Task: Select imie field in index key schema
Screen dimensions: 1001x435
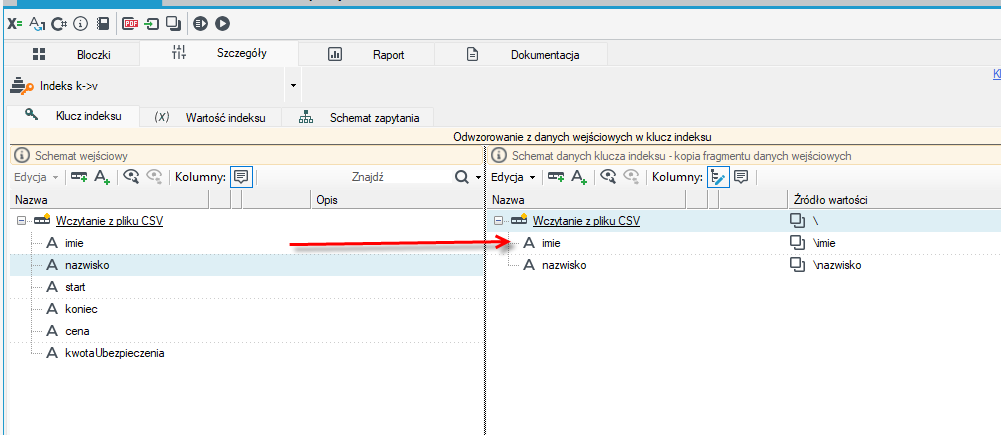Action: (x=551, y=243)
